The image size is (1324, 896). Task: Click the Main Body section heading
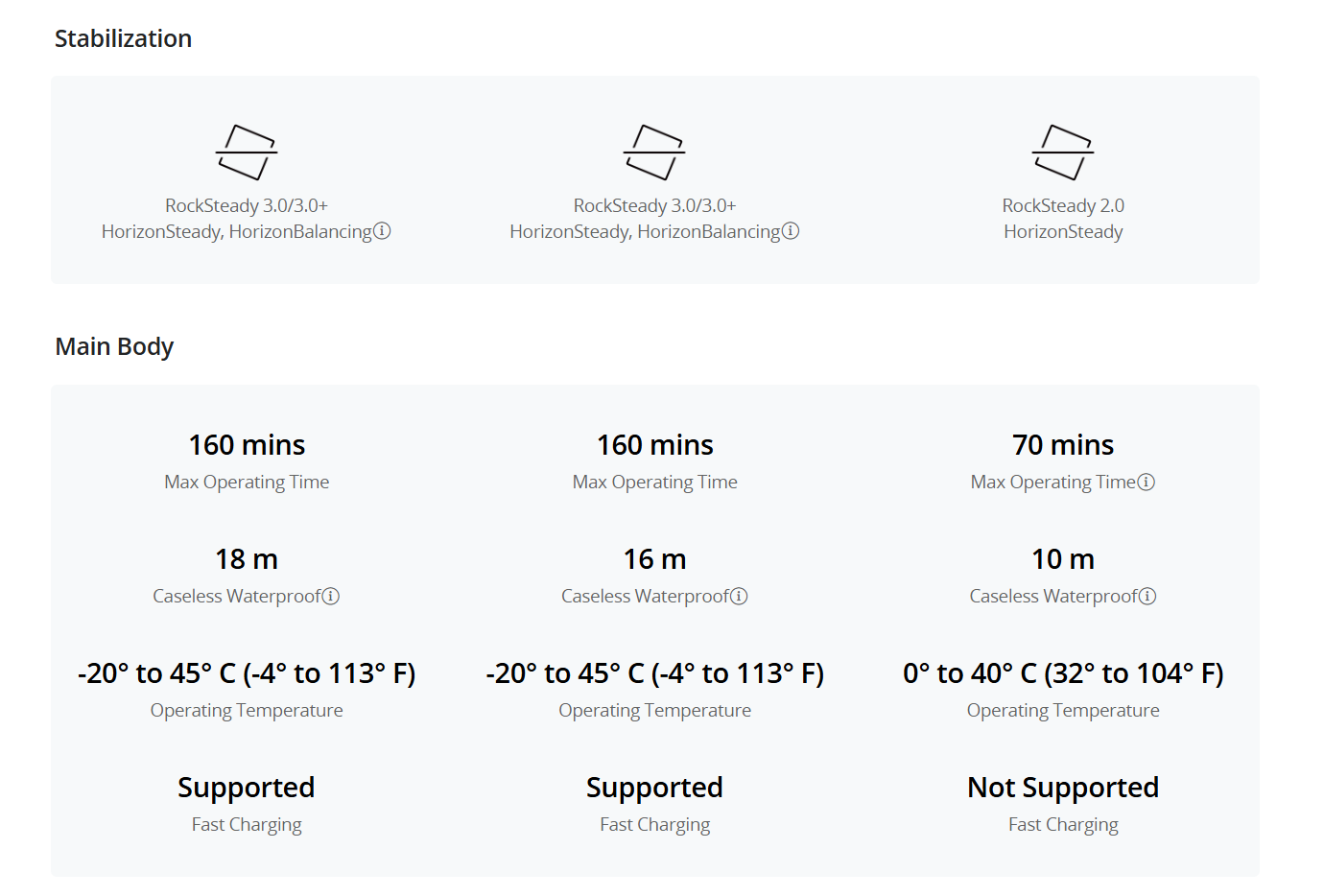(x=114, y=346)
